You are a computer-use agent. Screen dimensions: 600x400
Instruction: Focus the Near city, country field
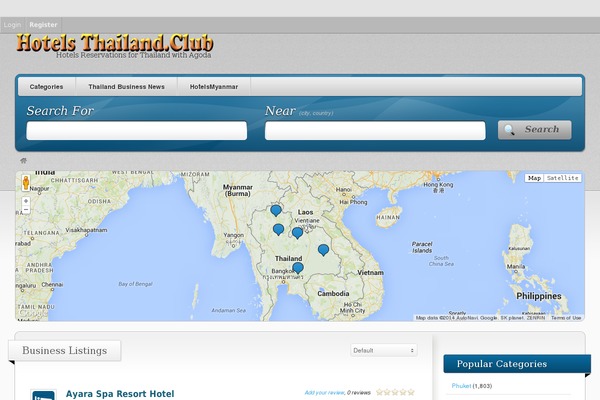[375, 131]
